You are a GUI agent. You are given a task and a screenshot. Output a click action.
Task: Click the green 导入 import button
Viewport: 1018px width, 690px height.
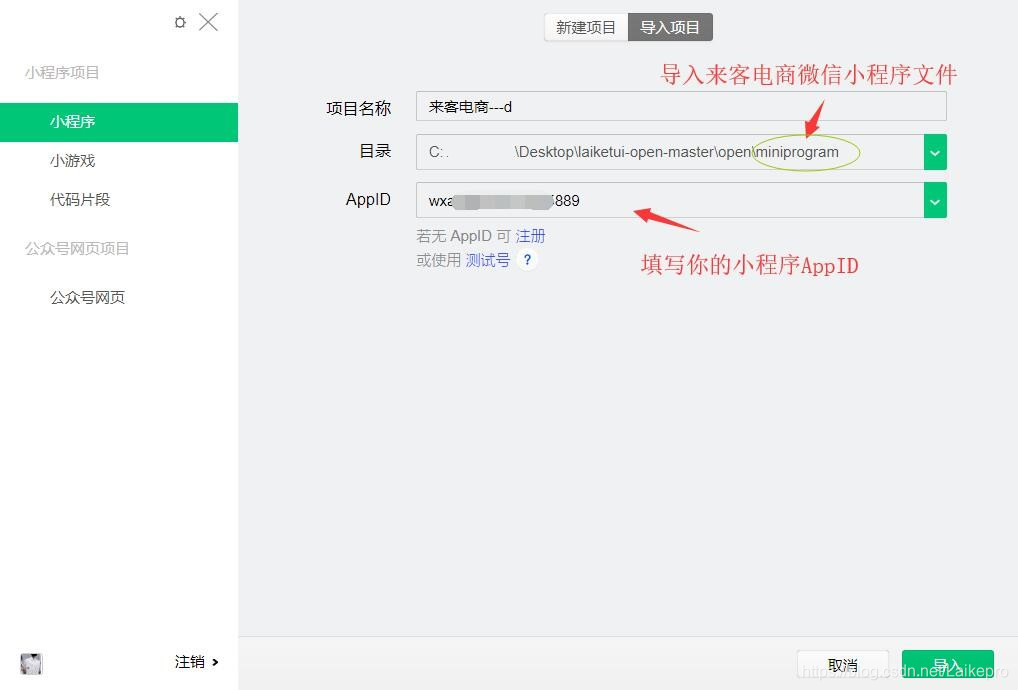[x=946, y=664]
